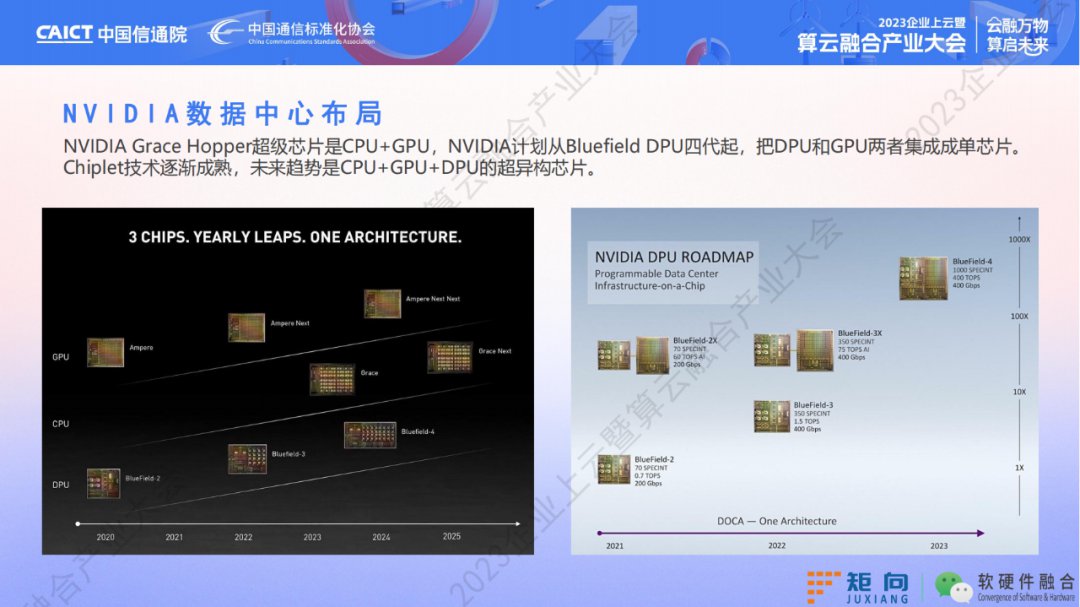Select the Grace CPU chip image
Image resolution: width=1080 pixels, height=607 pixels.
[332, 379]
